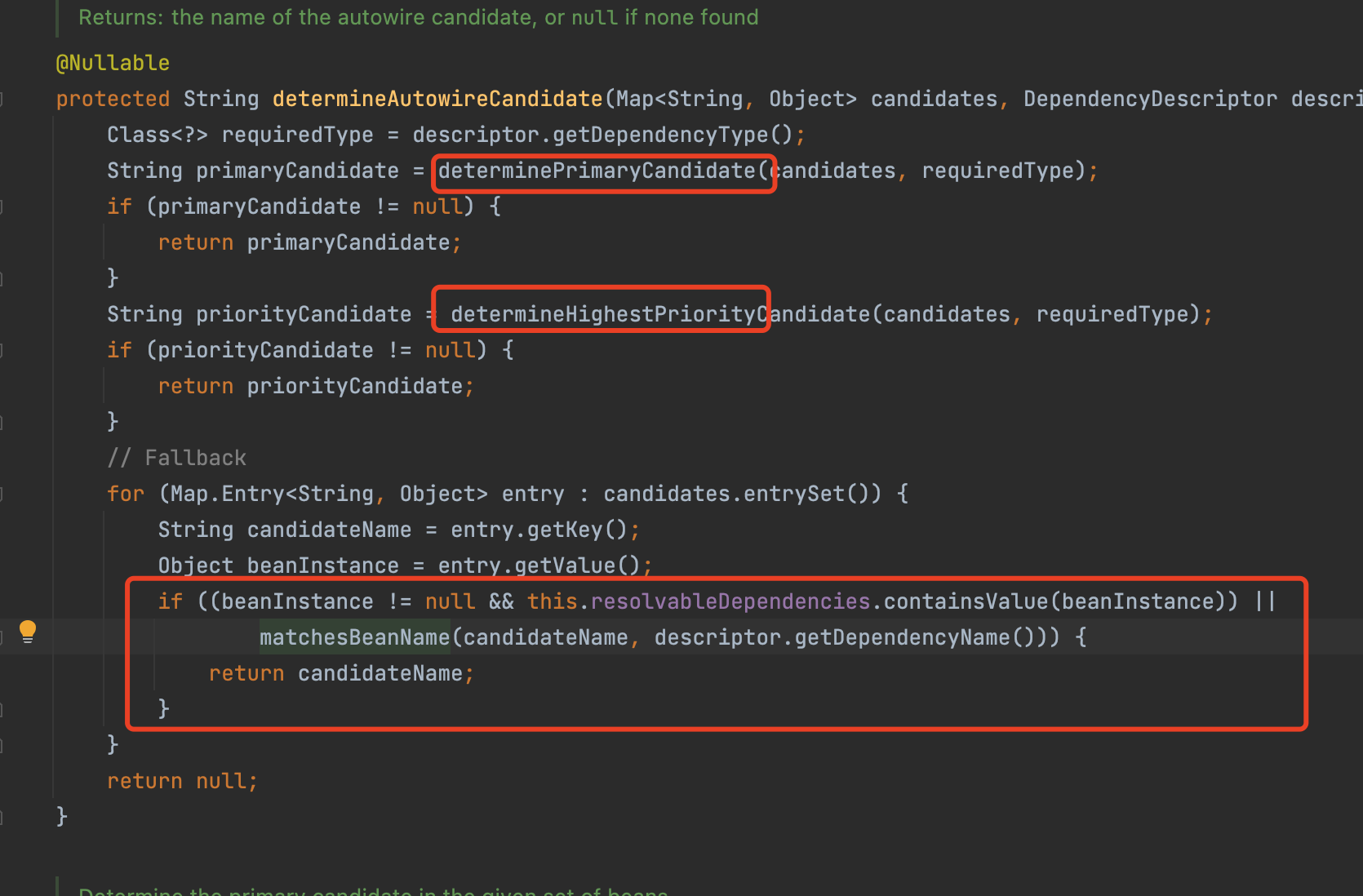Click the 'Returns:' documentation comment line
This screenshot has height=896, width=1363.
[419, 17]
